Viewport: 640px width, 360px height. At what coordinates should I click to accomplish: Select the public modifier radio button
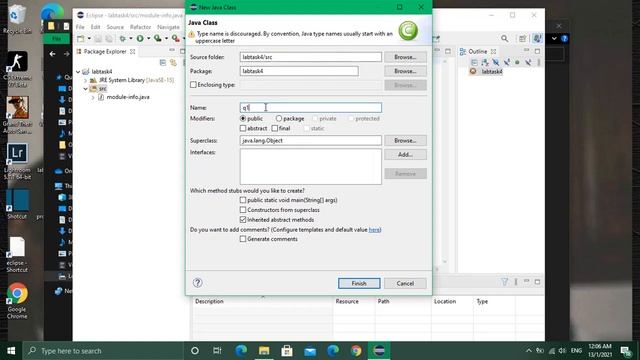click(x=243, y=118)
